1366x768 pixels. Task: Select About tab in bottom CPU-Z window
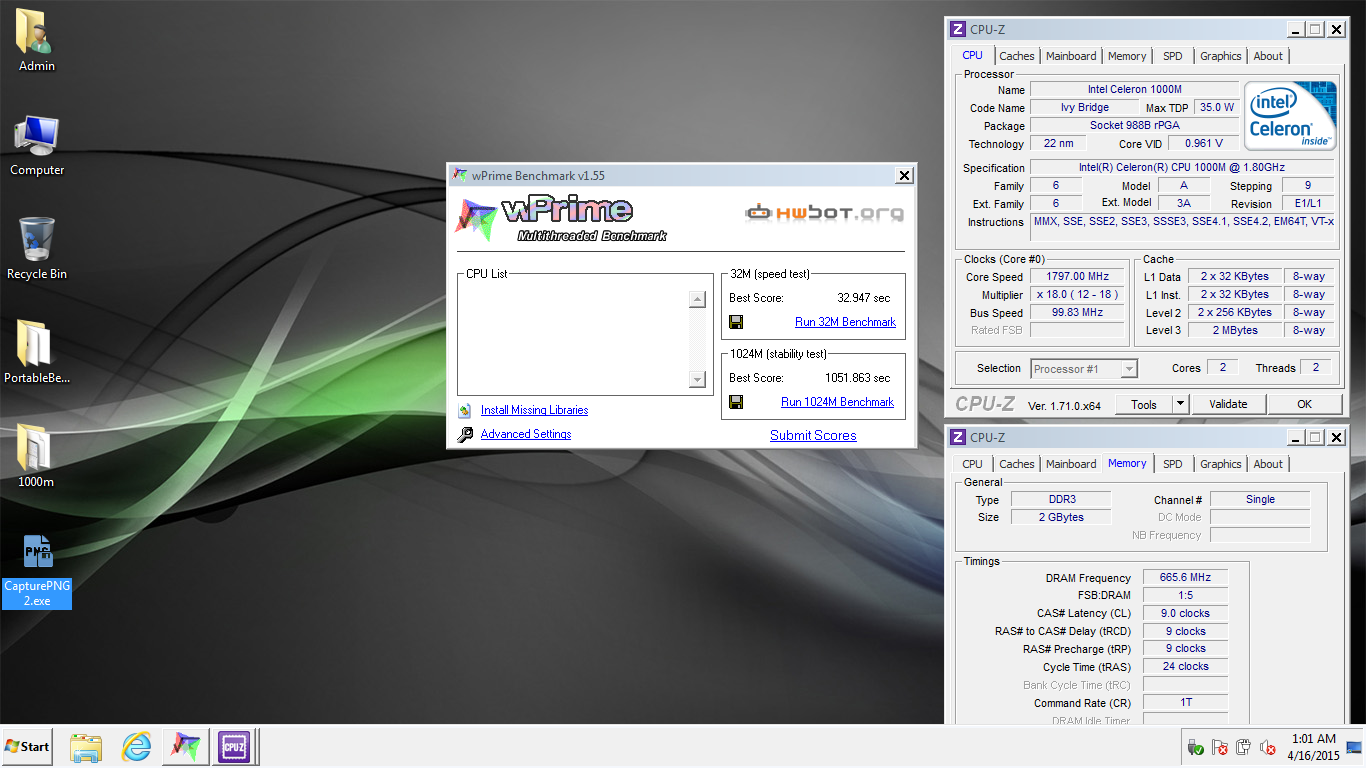tap(1268, 464)
